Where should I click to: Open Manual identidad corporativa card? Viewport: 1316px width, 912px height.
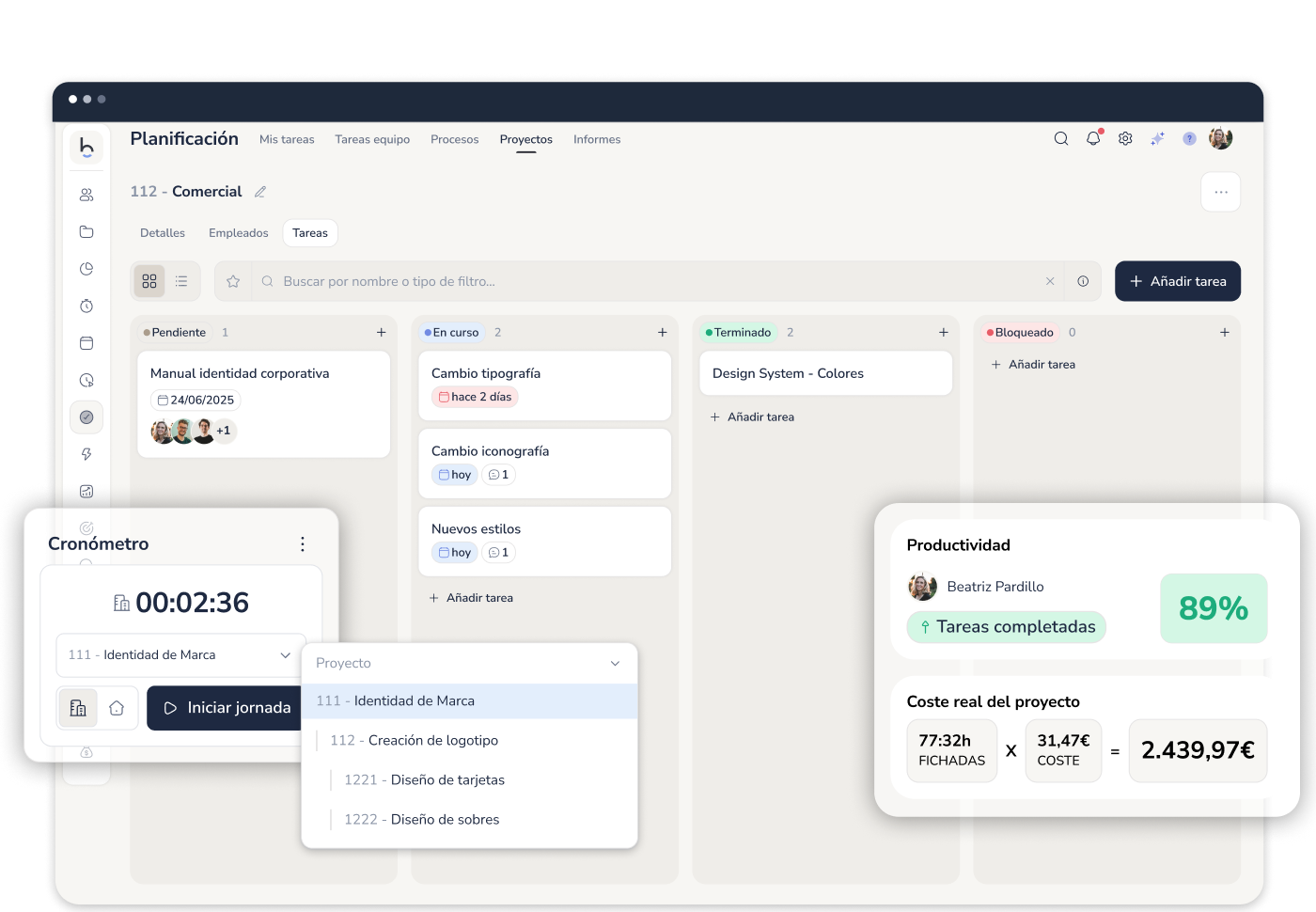263,404
